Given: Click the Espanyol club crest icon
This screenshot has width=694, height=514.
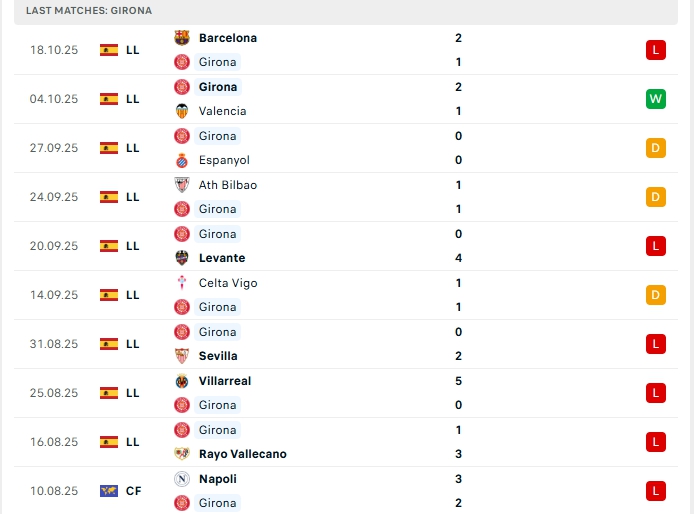Looking at the screenshot, I should [182, 160].
